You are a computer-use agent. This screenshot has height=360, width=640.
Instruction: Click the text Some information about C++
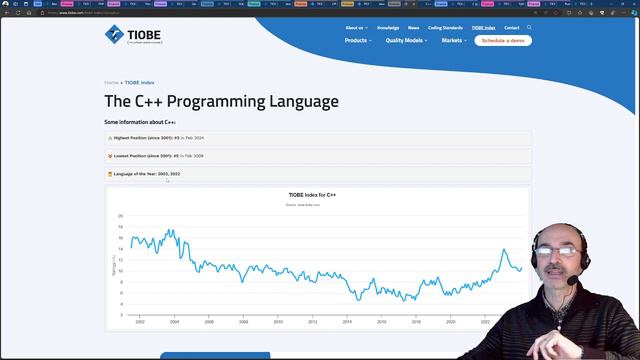pyautogui.click(x=140, y=122)
